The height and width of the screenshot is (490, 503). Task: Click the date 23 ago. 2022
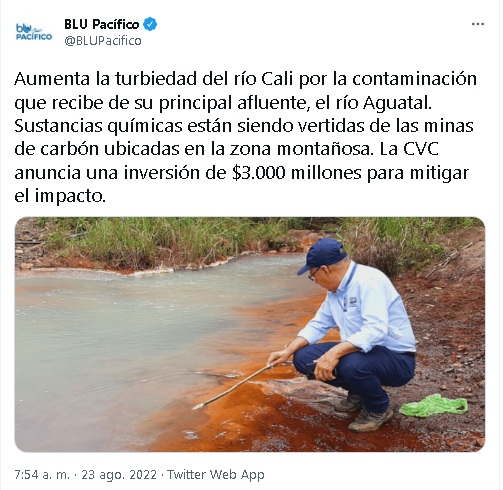click(x=119, y=474)
